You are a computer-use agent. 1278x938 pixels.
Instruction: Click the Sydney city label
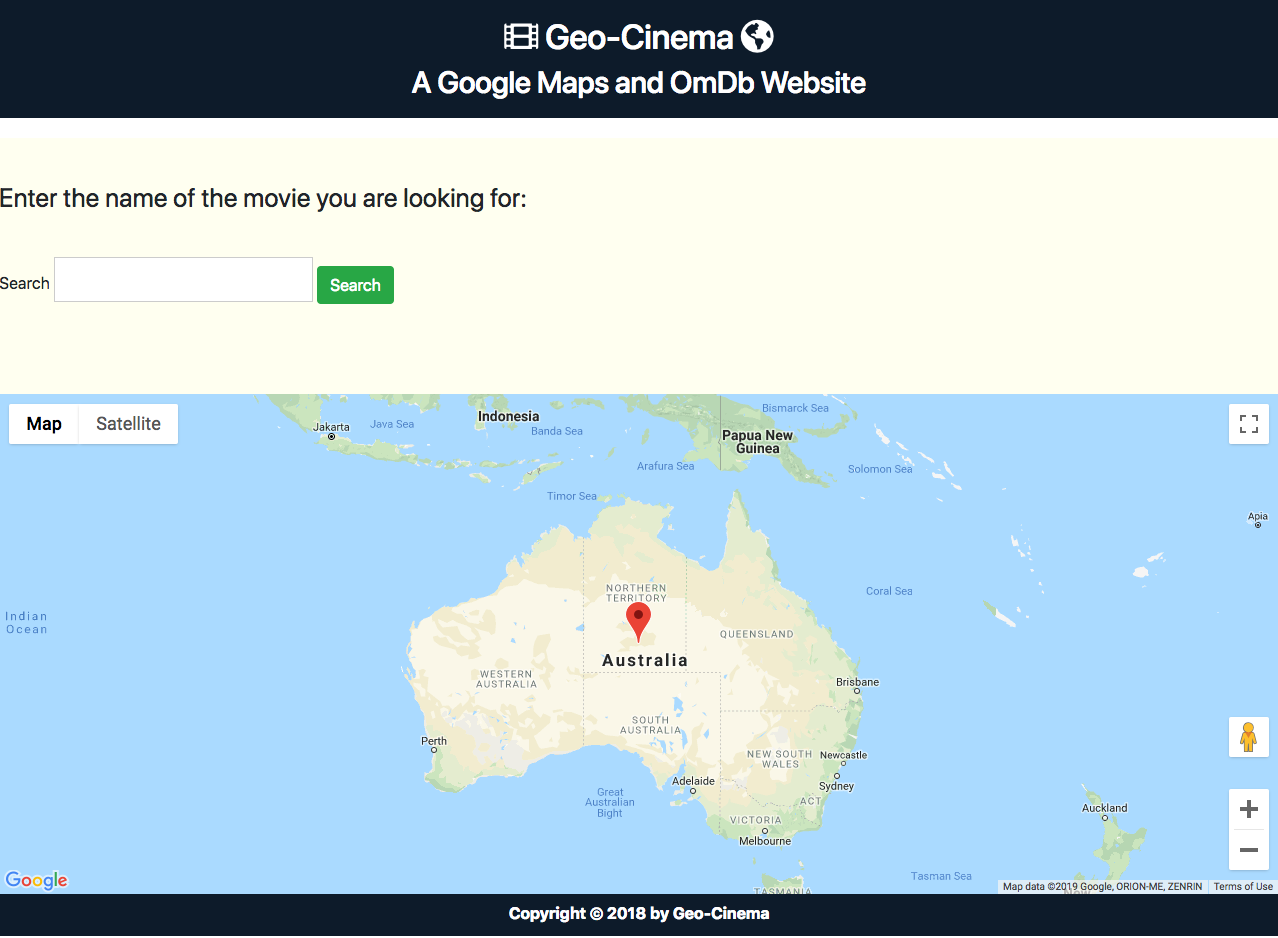coord(836,786)
